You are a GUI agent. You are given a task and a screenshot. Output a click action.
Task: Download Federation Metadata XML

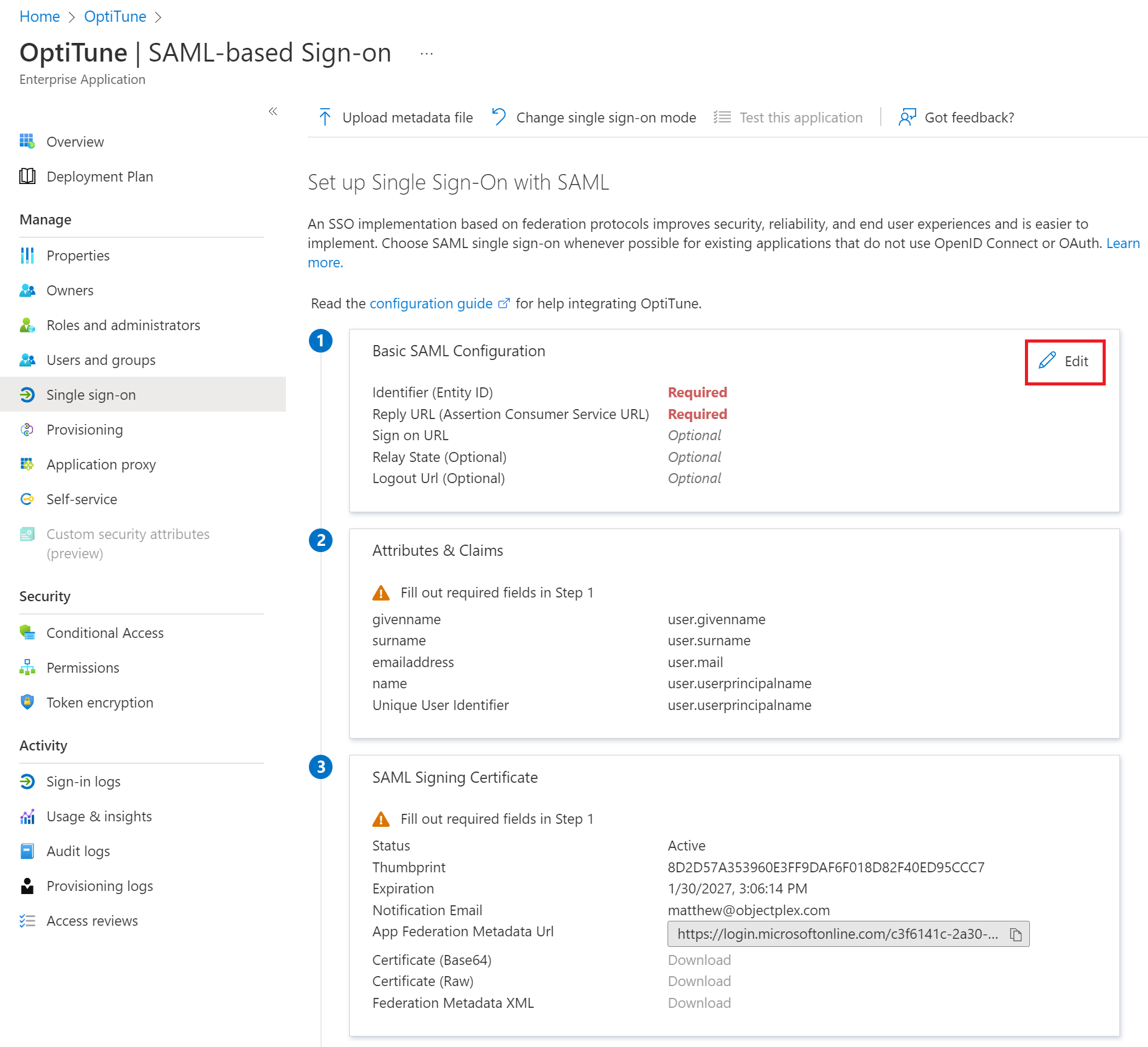point(699,1002)
